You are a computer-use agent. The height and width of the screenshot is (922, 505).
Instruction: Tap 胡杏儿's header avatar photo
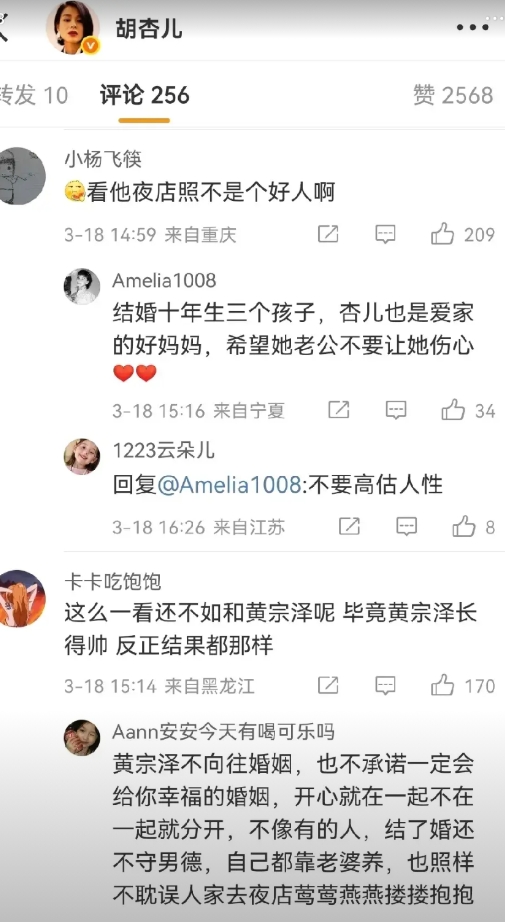tap(72, 26)
